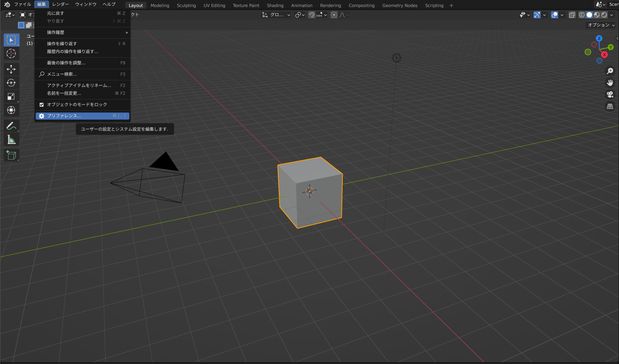
Task: Toggle X-ray display in viewport header
Action: coord(572,15)
